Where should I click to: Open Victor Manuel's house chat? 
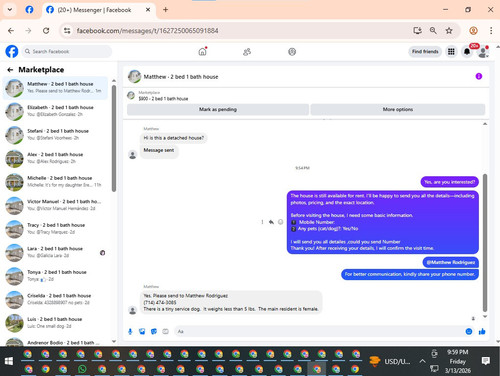pos(55,205)
